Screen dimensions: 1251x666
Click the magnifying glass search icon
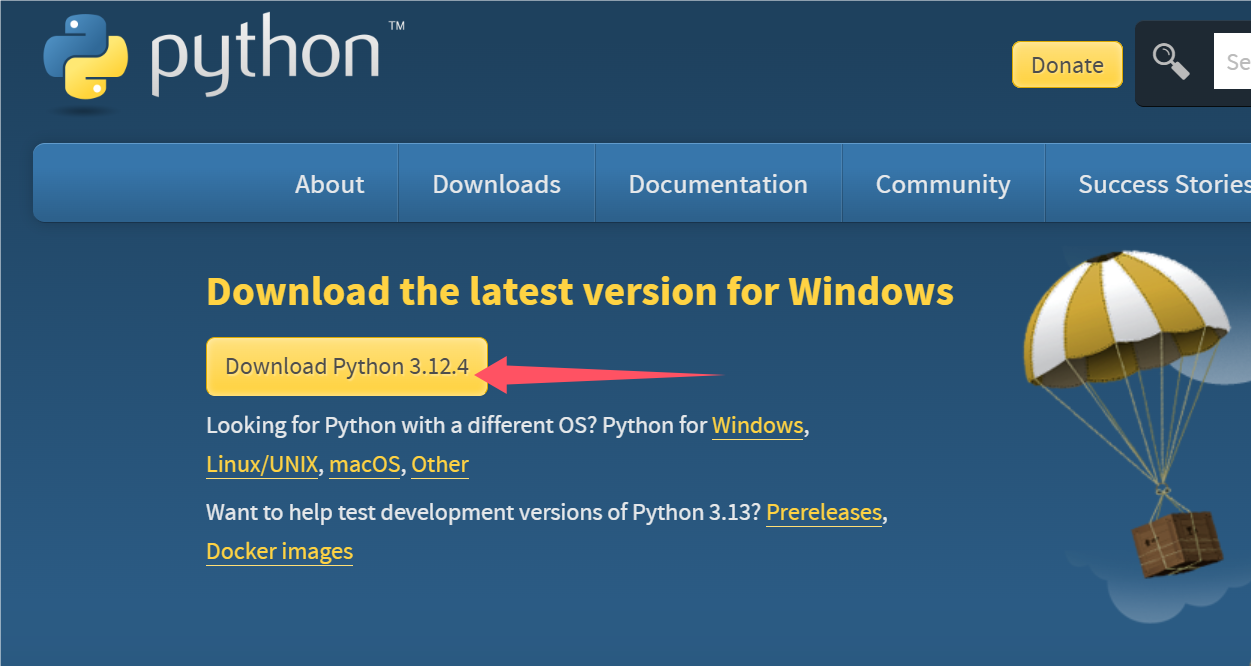pyautogui.click(x=1170, y=62)
